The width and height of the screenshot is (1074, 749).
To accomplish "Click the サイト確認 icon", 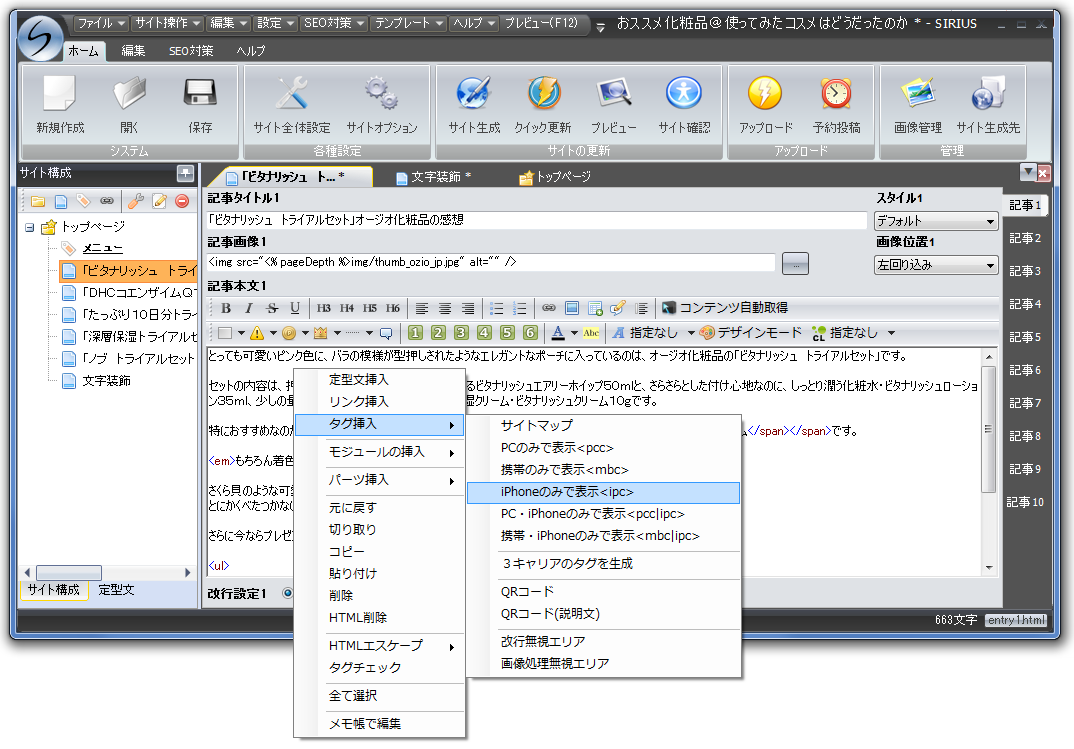I will coord(684,93).
